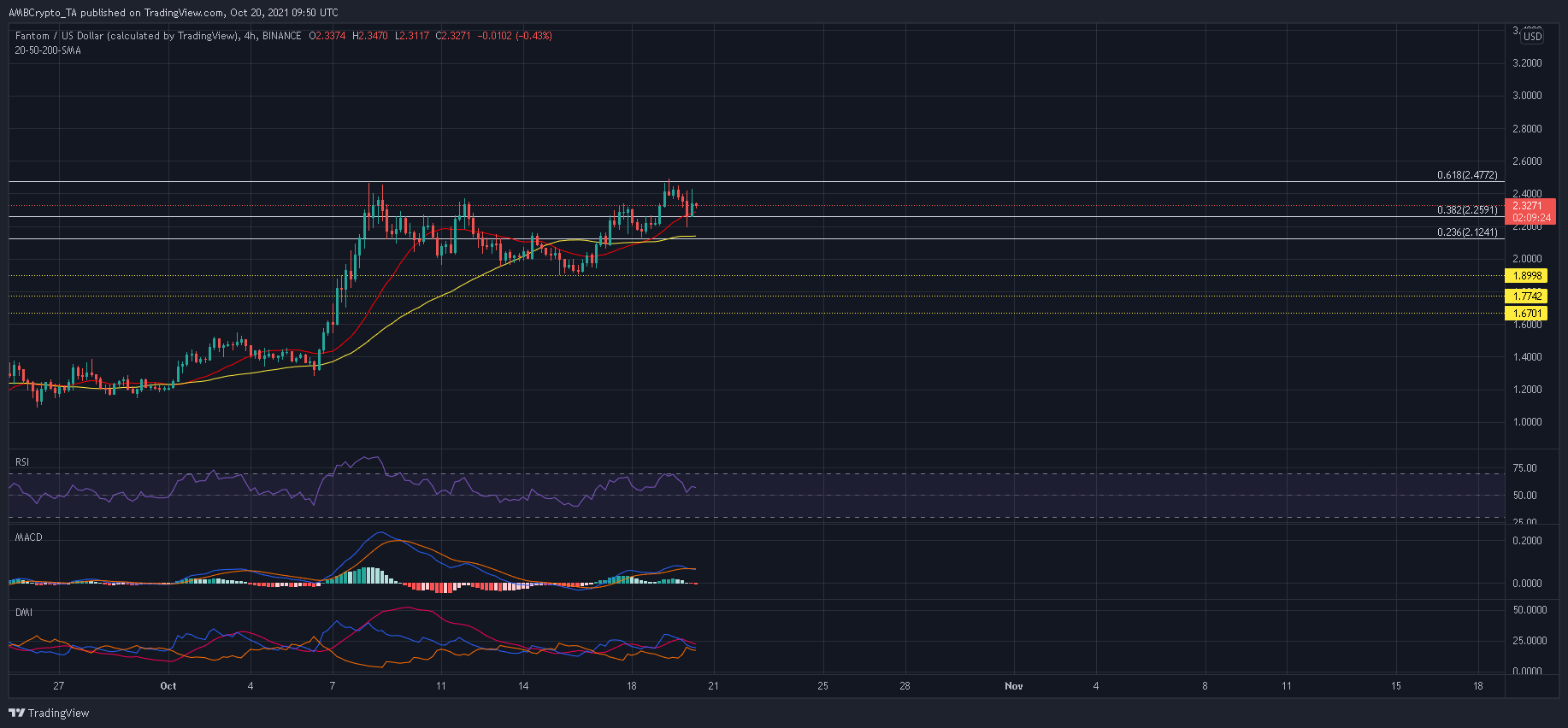Click the yellow 1.6701 price tag

(1527, 314)
